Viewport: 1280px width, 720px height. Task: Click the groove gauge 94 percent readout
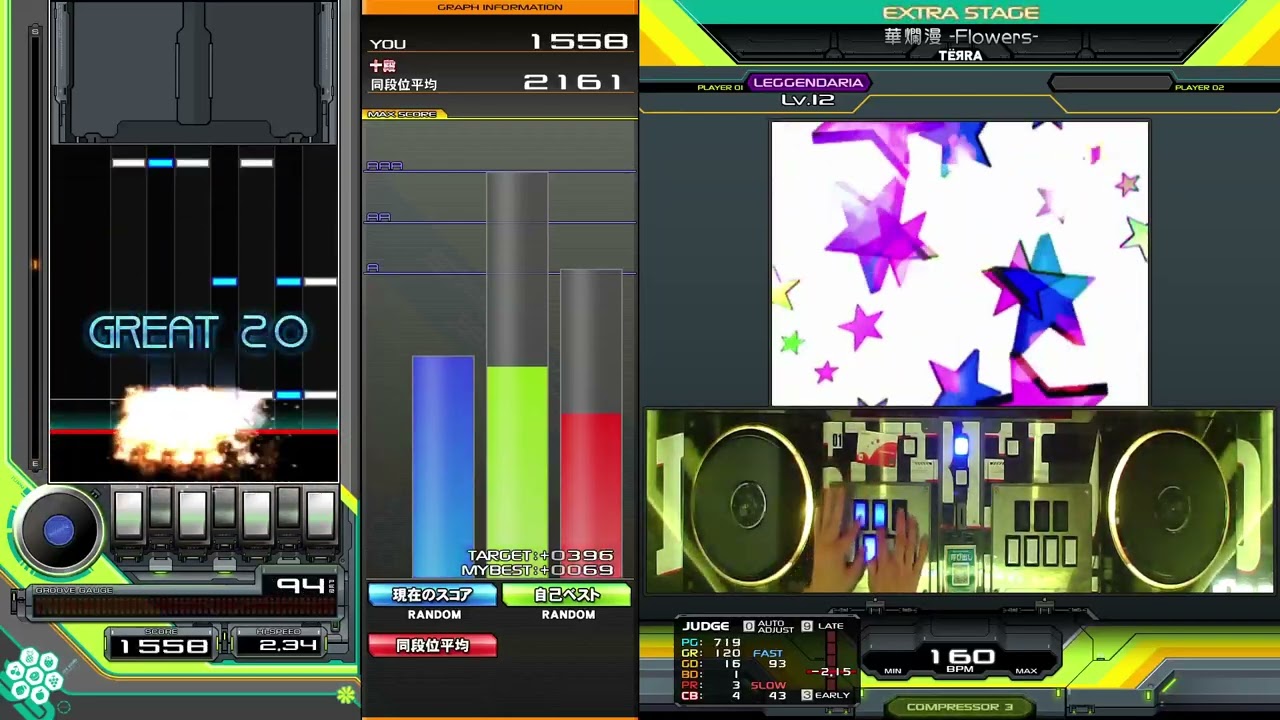tap(302, 586)
